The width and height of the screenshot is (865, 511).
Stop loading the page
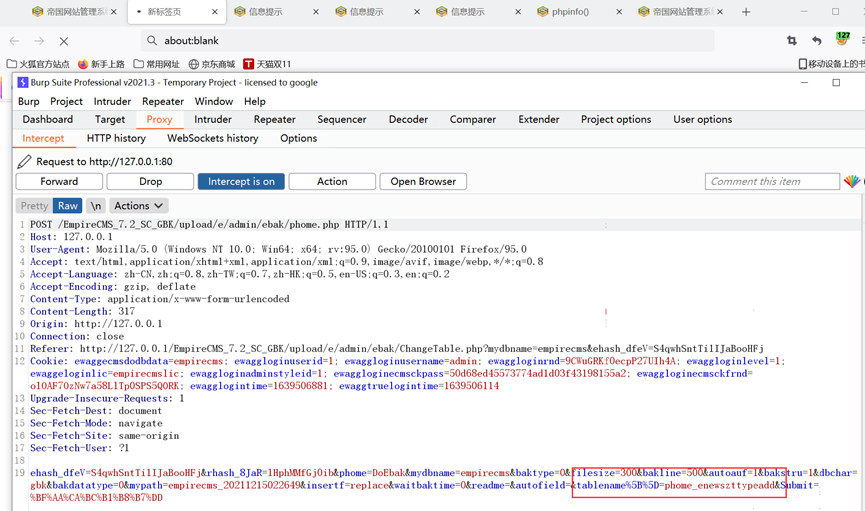pos(63,41)
